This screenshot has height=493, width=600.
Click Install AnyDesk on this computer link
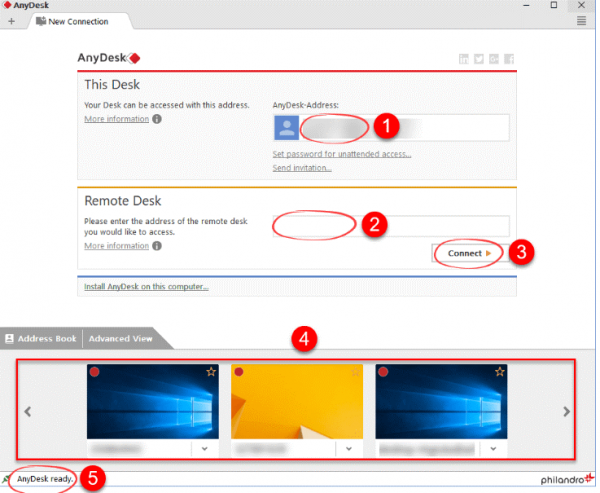[x=146, y=287]
